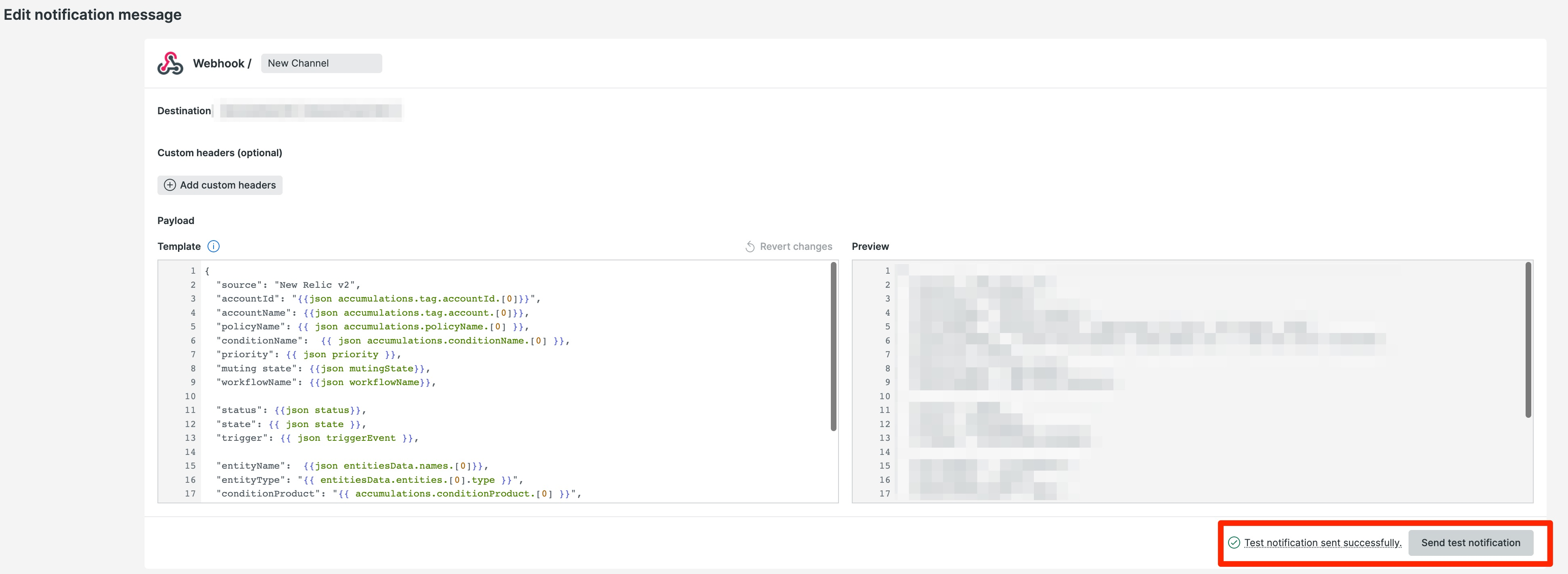
Task: Click the "source": "New Relic v2" line
Action: point(289,285)
